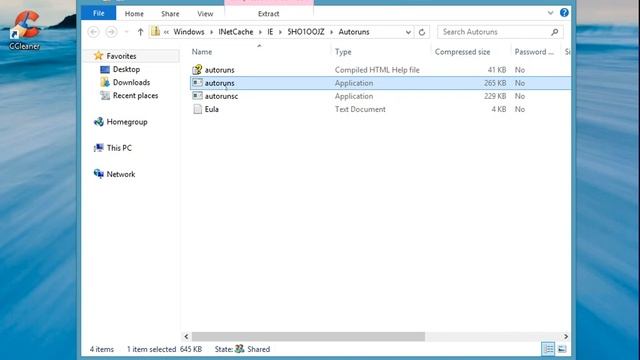The image size is (640, 360).
Task: Click the Desktop icon in sidebar
Action: click(105, 69)
